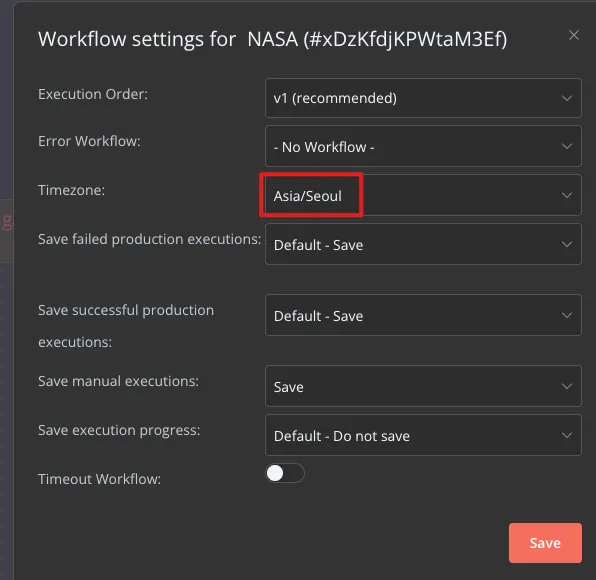The image size is (596, 580).
Task: Click the chevron arrow in the Timezone field
Action: (567, 195)
